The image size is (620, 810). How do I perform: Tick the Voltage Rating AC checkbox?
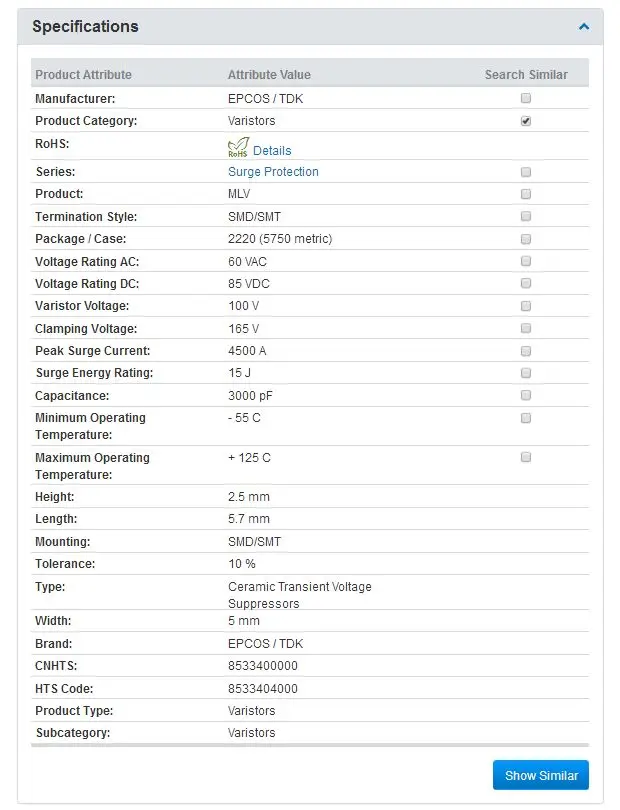point(526,261)
